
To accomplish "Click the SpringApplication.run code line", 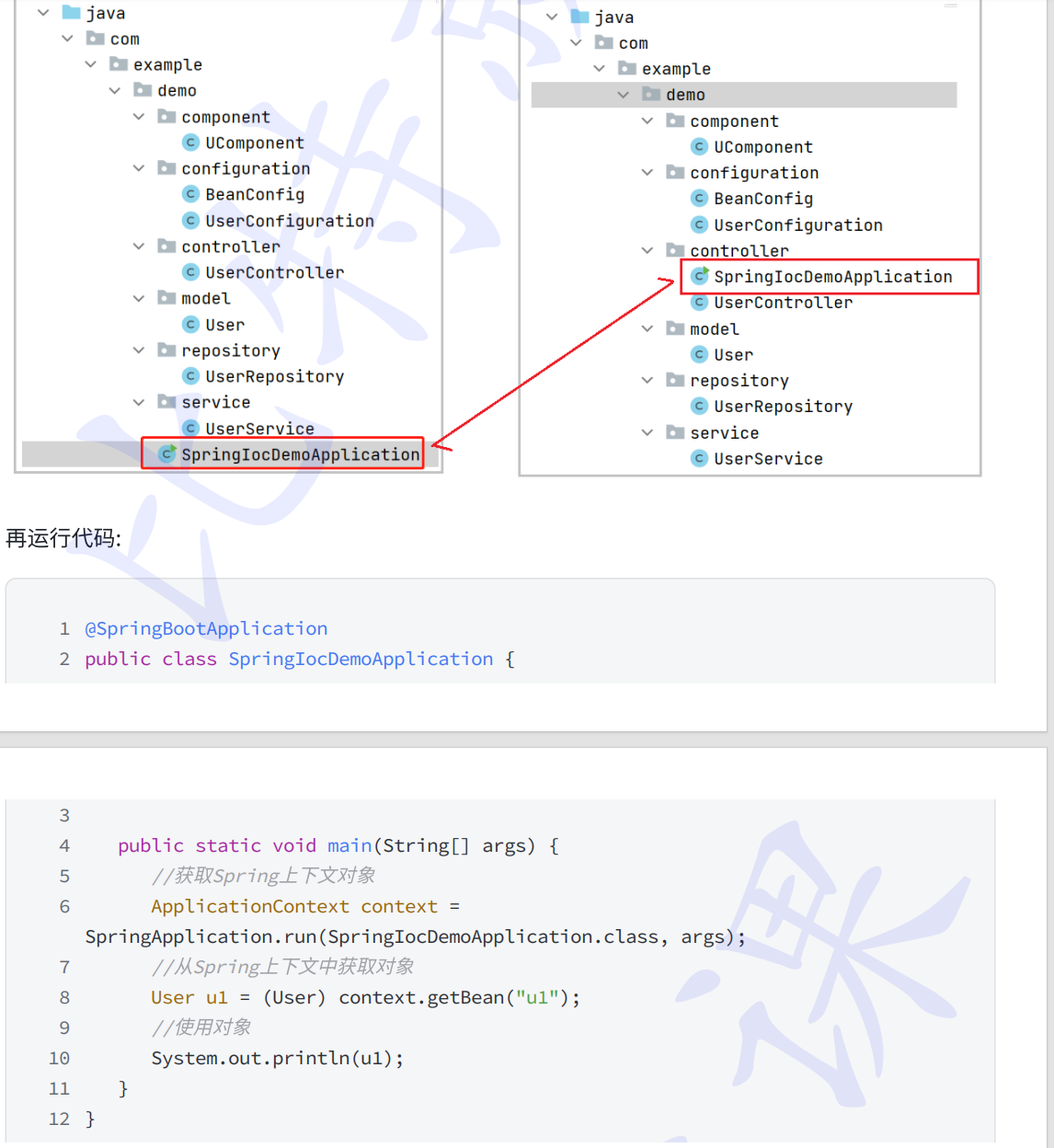I will [x=415, y=936].
